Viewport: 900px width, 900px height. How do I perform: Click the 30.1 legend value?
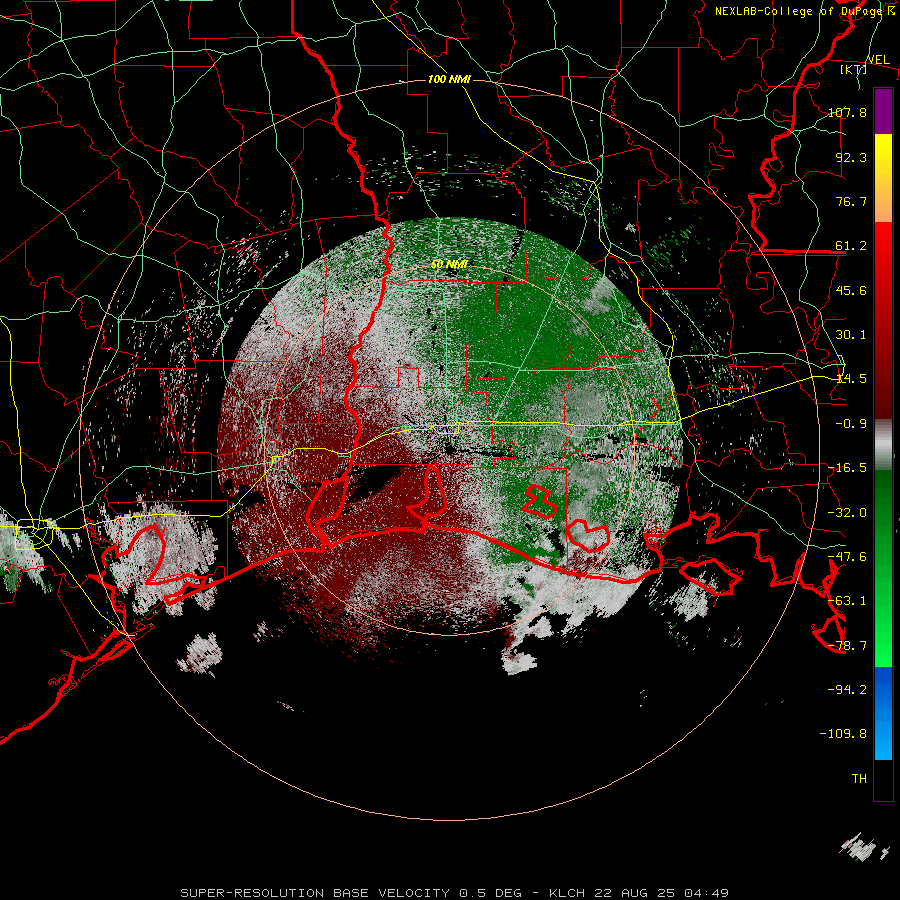851,335
